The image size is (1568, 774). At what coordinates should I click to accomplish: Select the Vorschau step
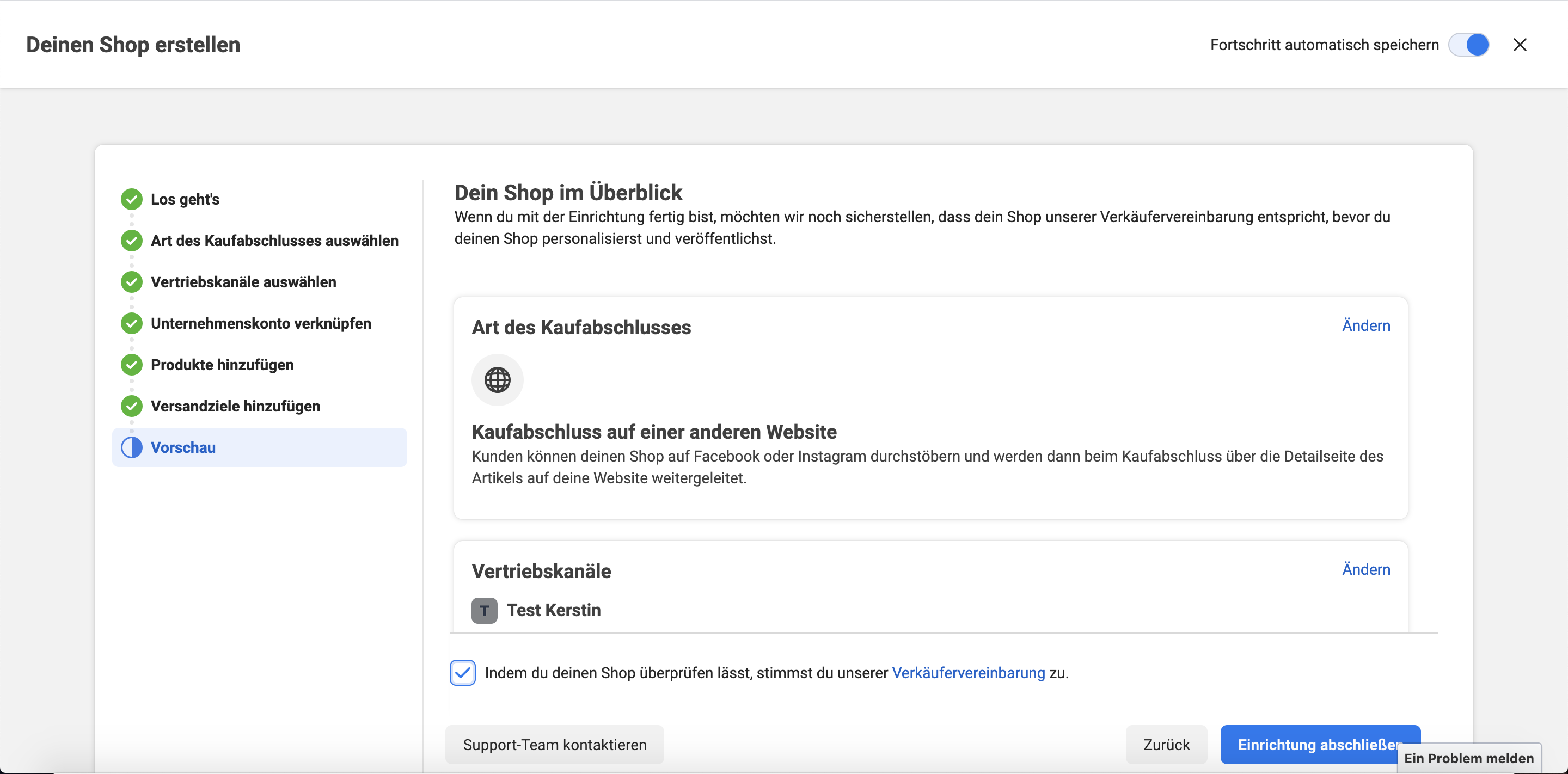[x=259, y=447]
